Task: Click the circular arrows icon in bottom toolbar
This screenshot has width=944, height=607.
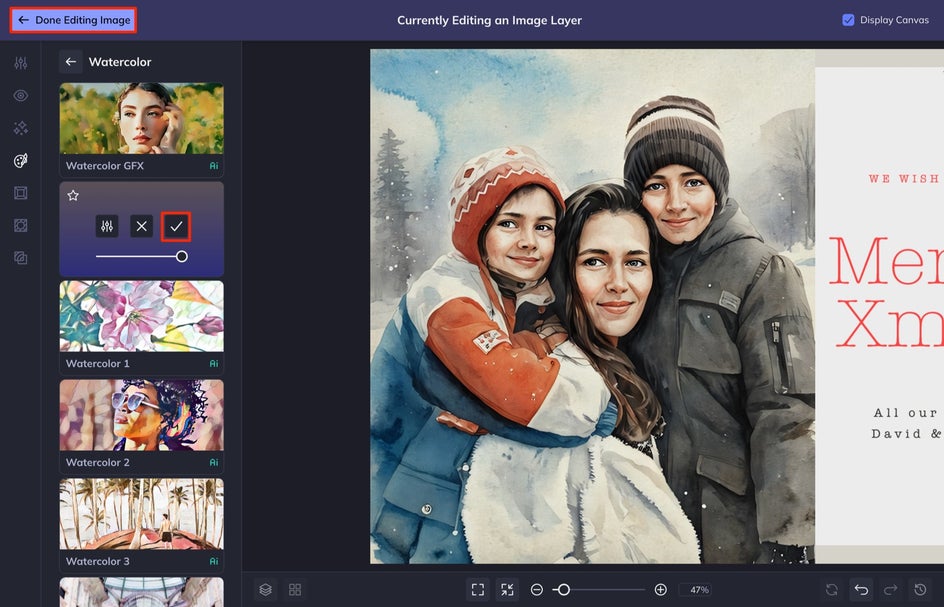Action: (832, 590)
